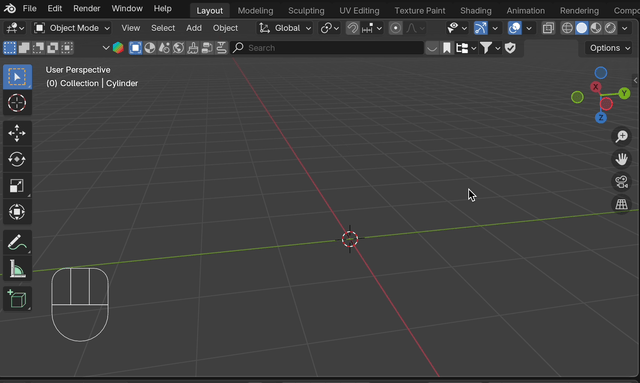The height and width of the screenshot is (383, 640).
Task: Switch to Wireframe viewport shading
Action: 567,28
